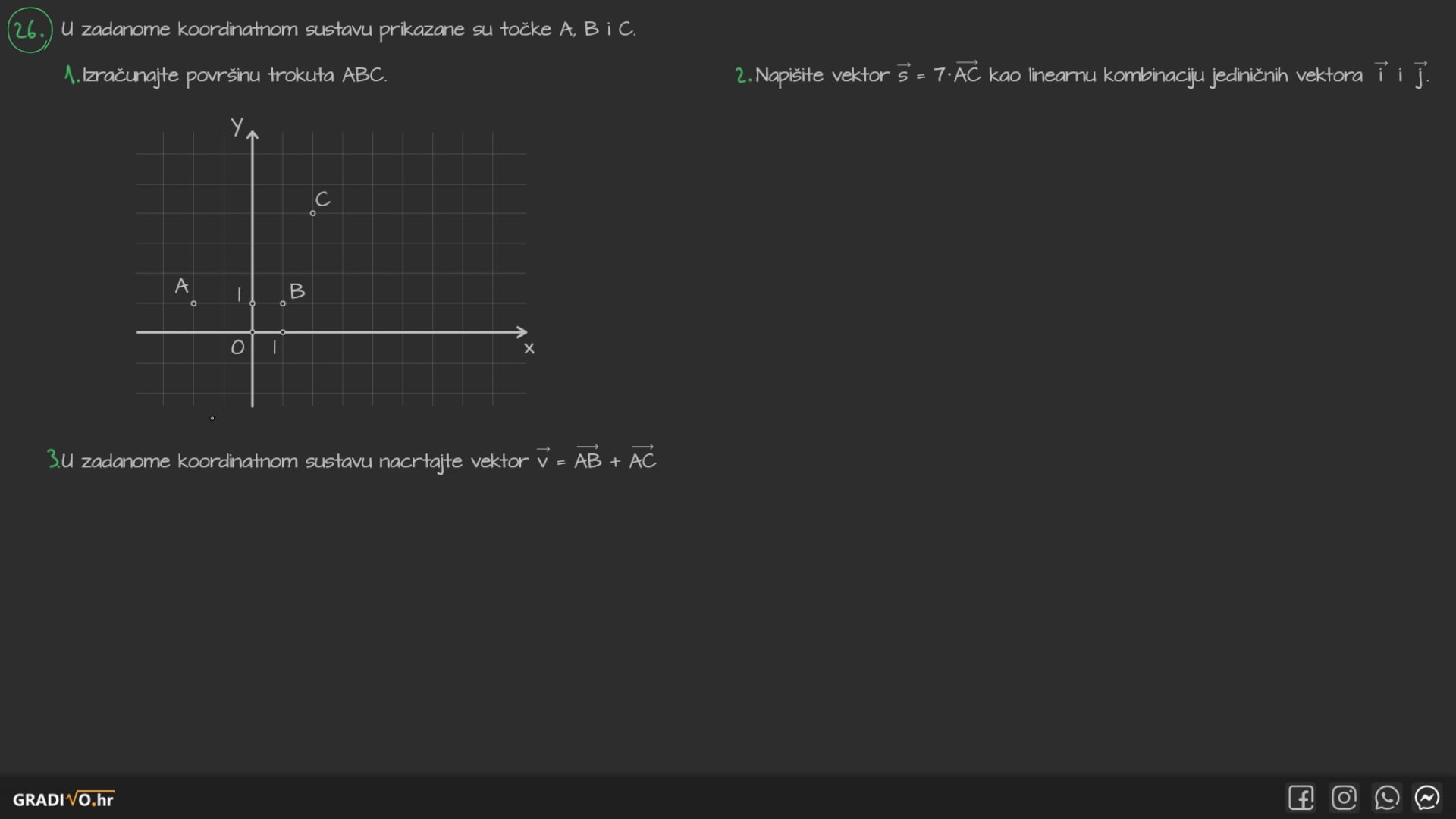
Task: Click point B on the grid
Action: [283, 303]
